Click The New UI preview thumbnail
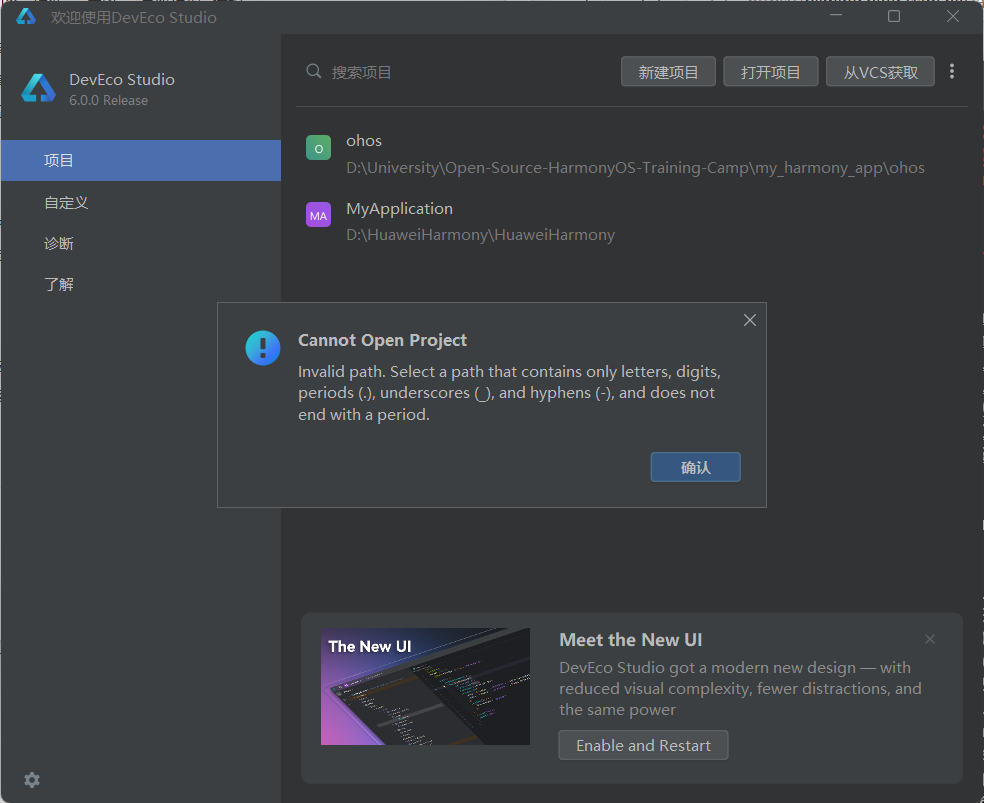 pos(425,686)
